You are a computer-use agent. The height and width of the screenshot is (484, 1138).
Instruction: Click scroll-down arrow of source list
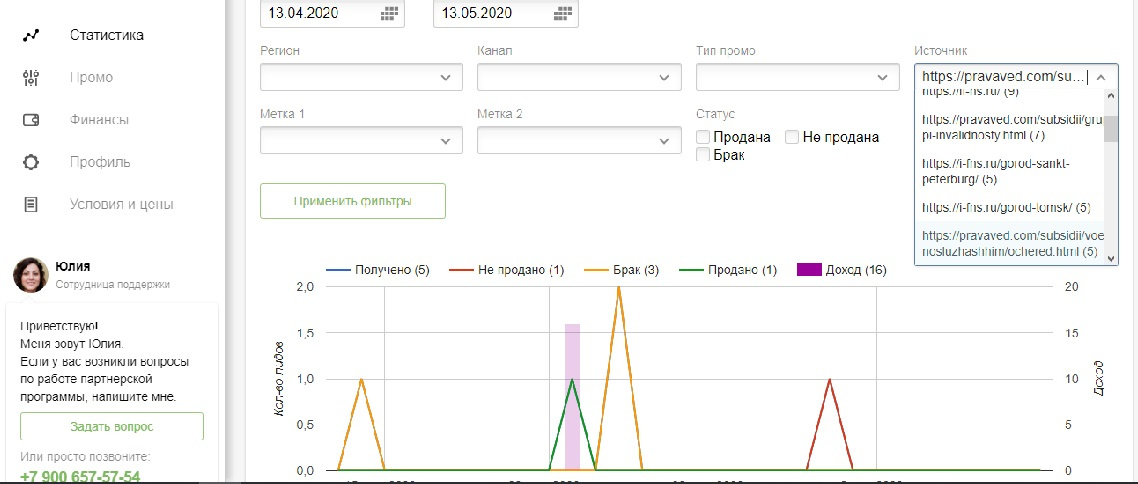tap(1110, 258)
